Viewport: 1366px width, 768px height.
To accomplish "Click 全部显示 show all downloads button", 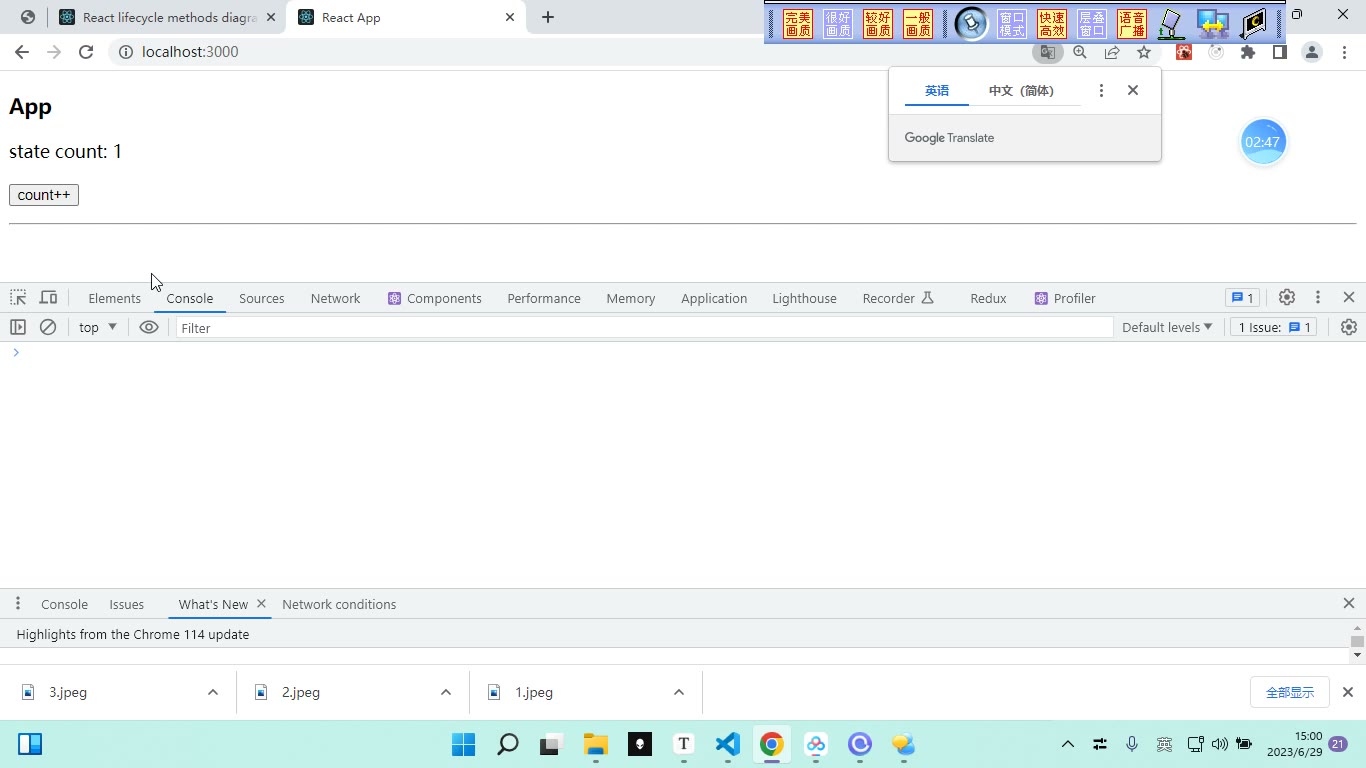I will tap(1290, 692).
